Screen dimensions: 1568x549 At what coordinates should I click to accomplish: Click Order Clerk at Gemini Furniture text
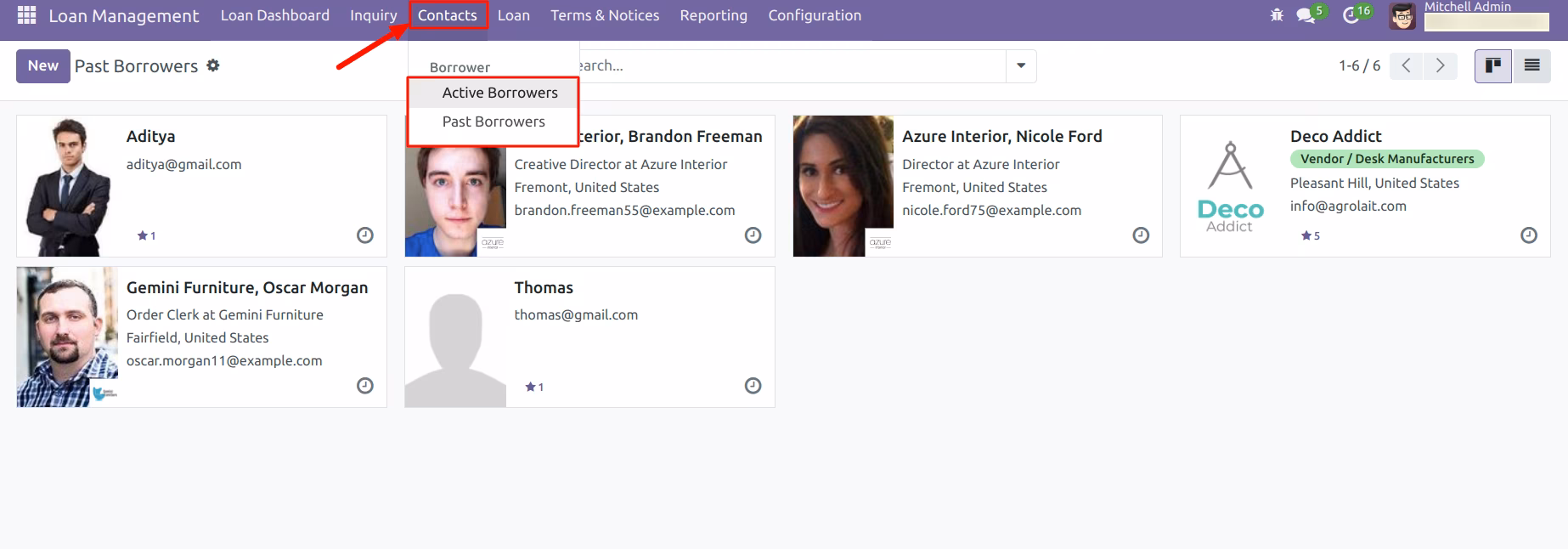click(x=225, y=314)
